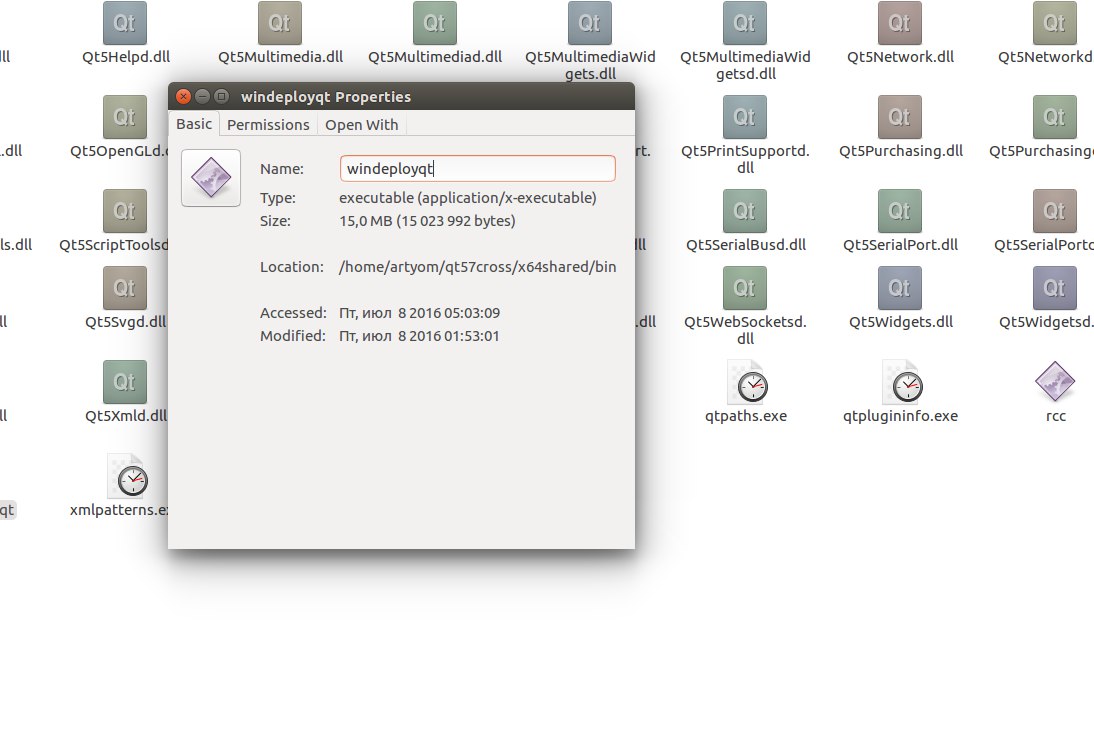Click the windeployqt Properties title bar text
This screenshot has height=755, width=1094.
[326, 97]
